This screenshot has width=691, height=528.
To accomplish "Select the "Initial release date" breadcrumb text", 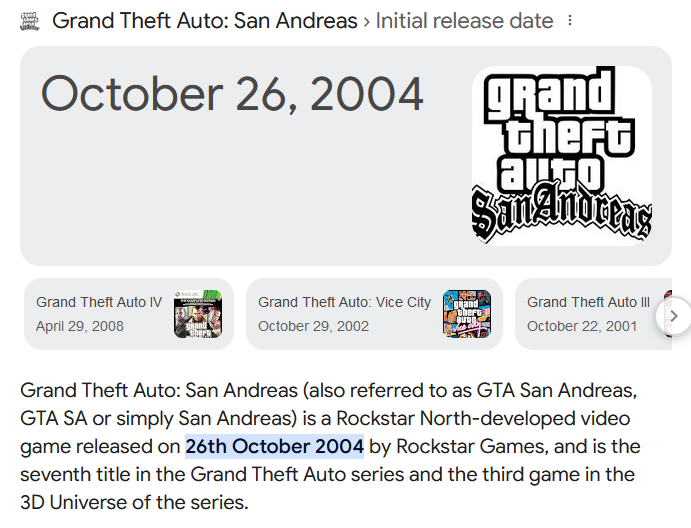I will (x=464, y=21).
